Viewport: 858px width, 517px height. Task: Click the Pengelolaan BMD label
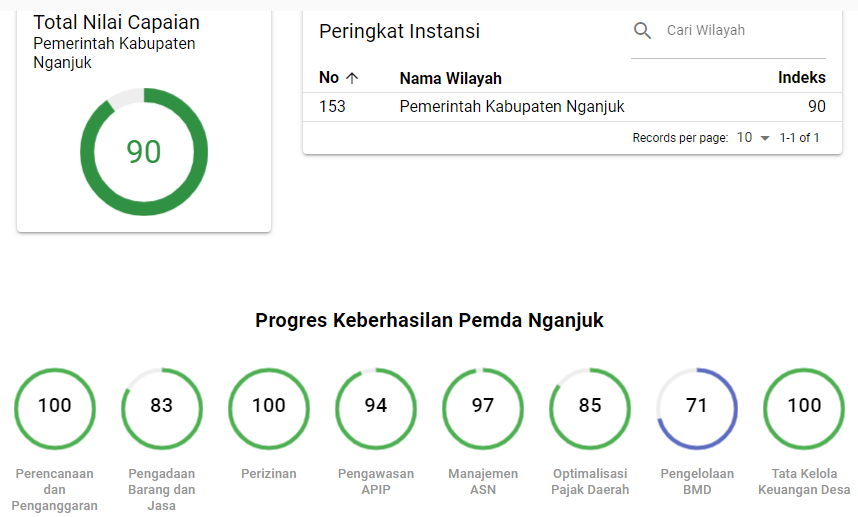[x=697, y=481]
